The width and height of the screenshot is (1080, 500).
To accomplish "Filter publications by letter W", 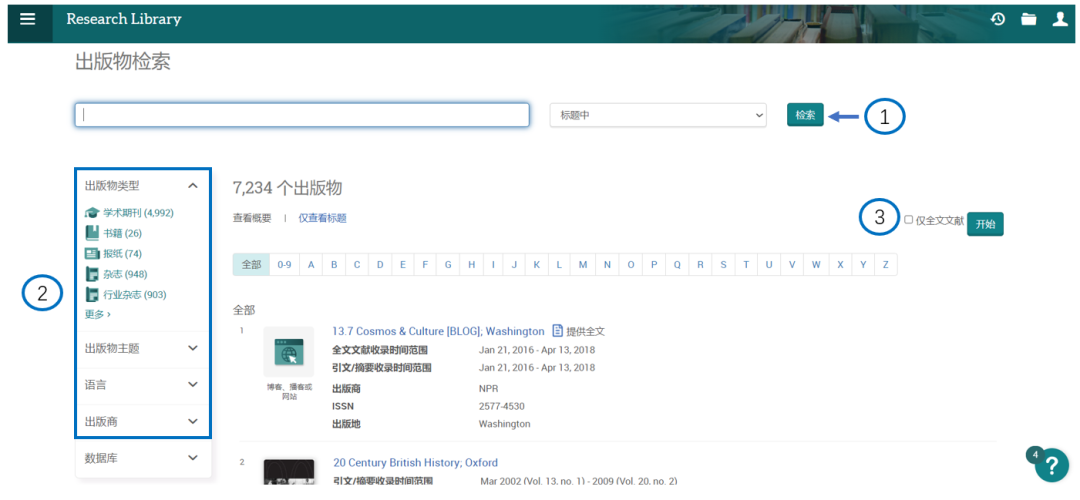I will (x=816, y=264).
